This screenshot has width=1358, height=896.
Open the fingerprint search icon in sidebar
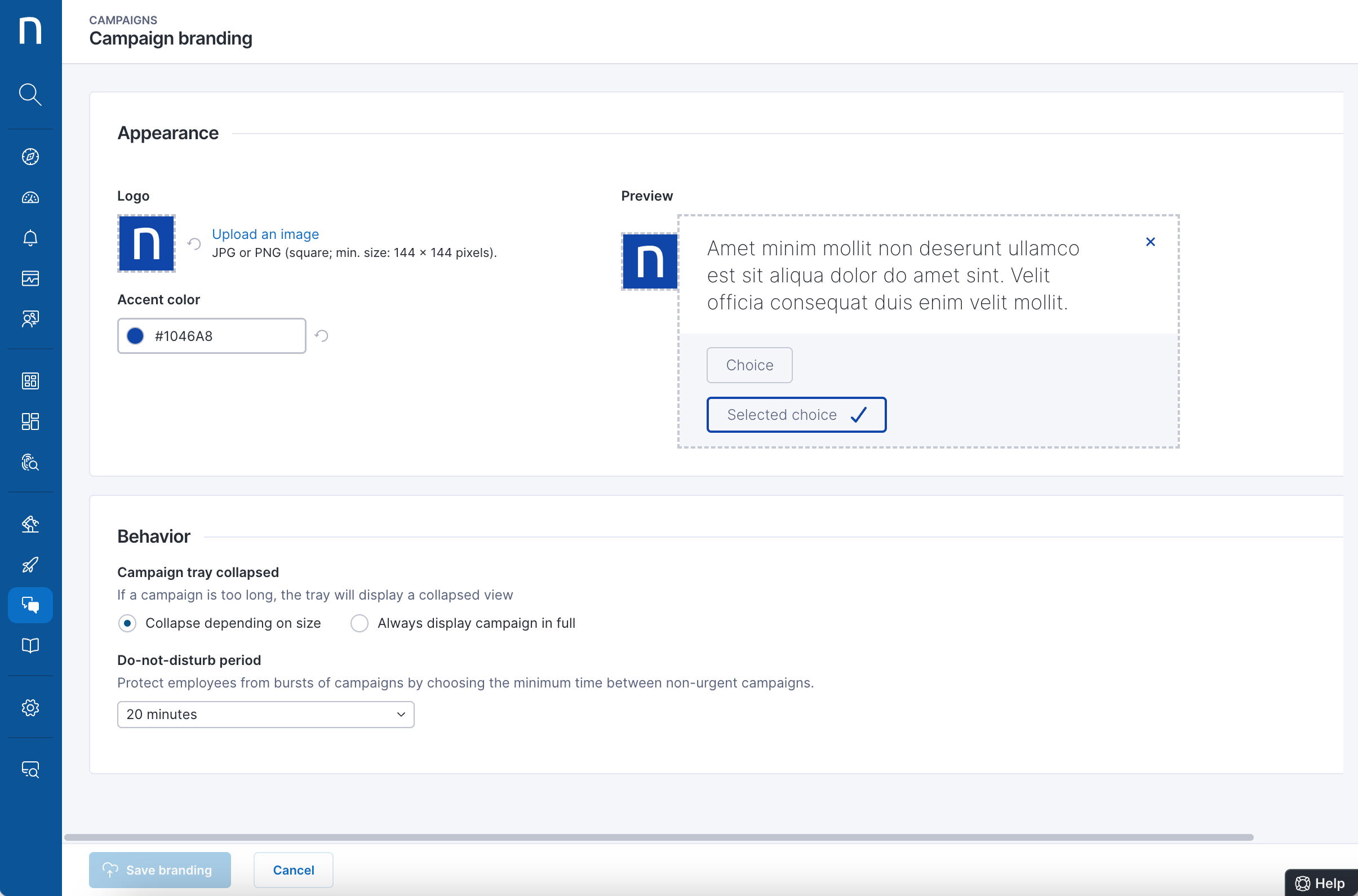click(x=30, y=462)
